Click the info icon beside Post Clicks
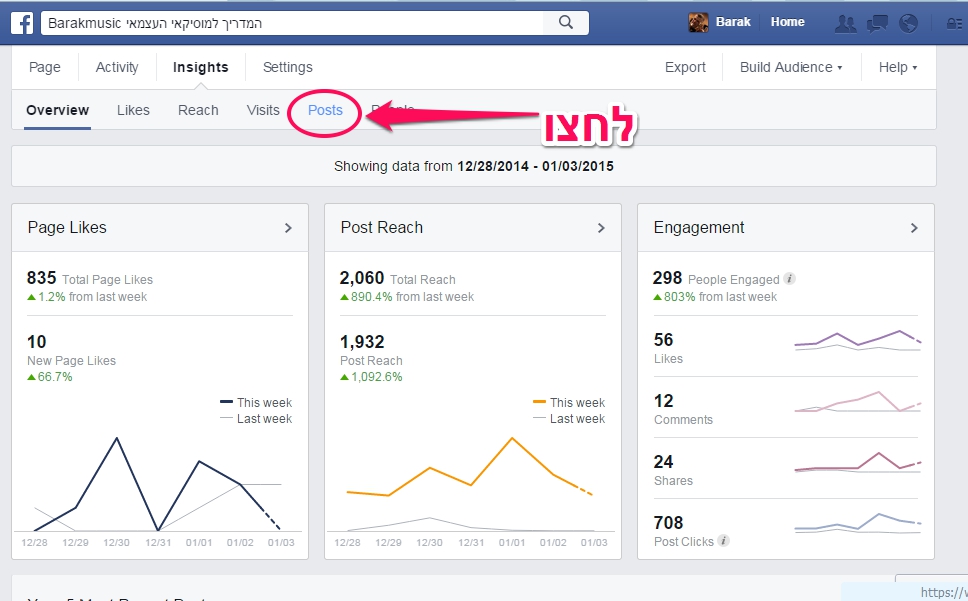The image size is (968, 601). pos(724,541)
